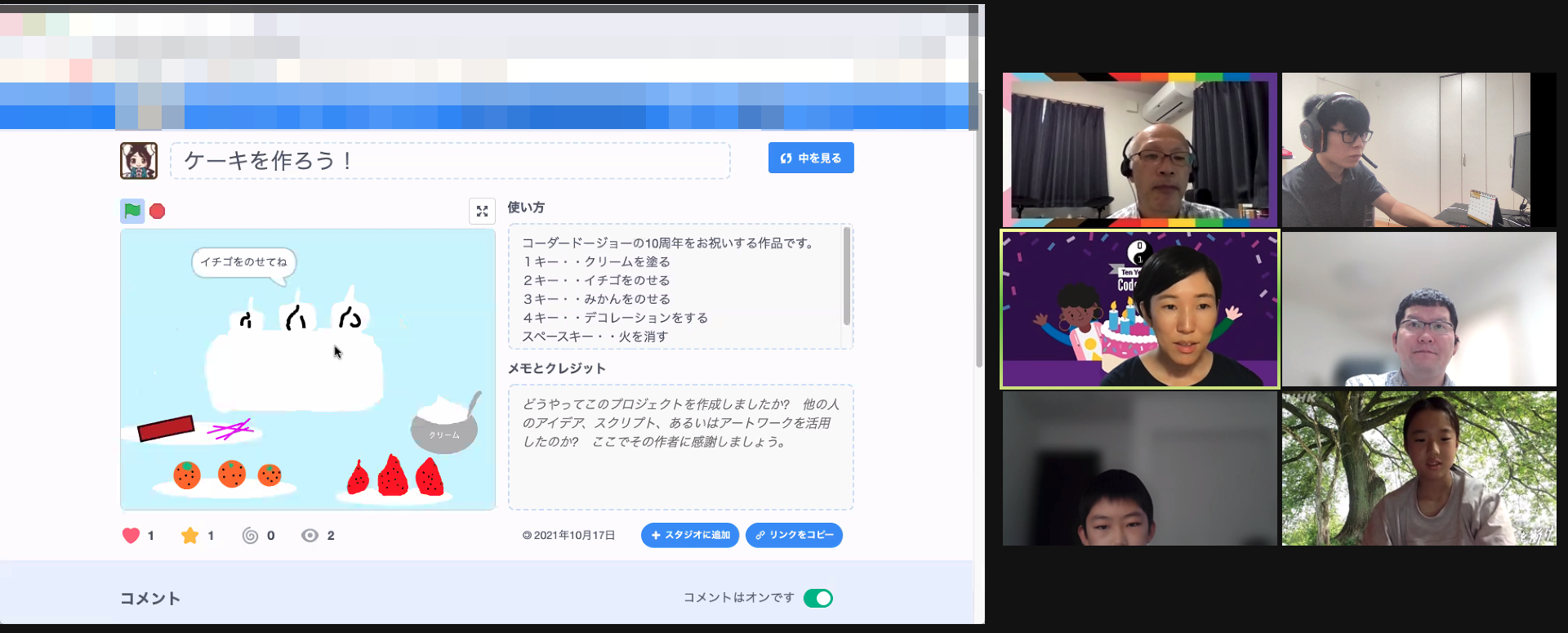This screenshot has height=633, width=1568.
Task: Select highlighted video tile with purple confetti background
Action: [x=1140, y=309]
